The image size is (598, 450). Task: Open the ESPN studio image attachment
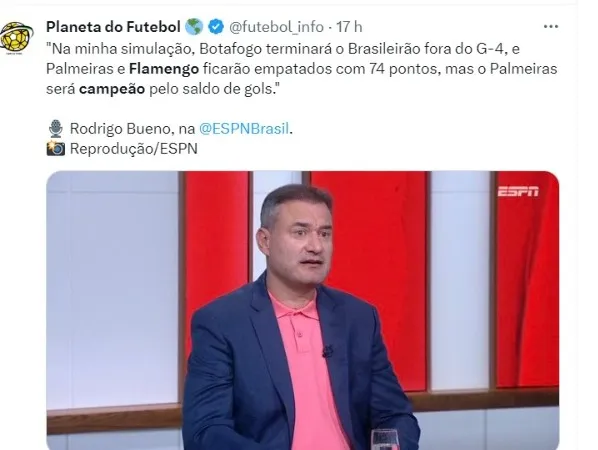pos(302,310)
